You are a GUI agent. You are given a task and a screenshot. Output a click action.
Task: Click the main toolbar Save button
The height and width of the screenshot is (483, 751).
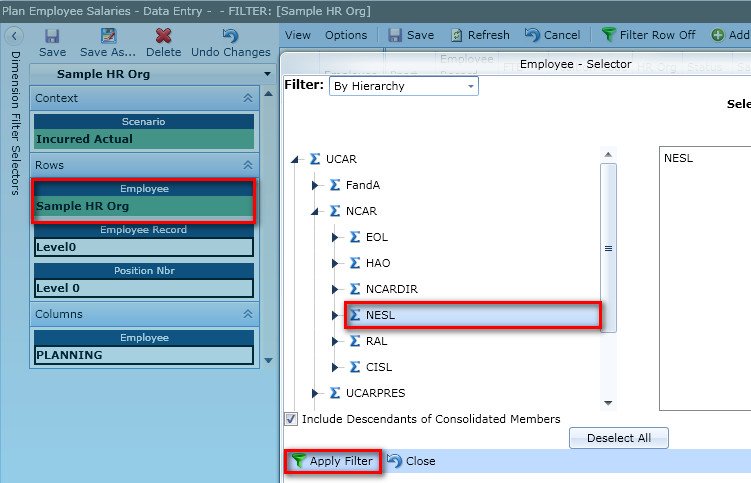click(411, 35)
